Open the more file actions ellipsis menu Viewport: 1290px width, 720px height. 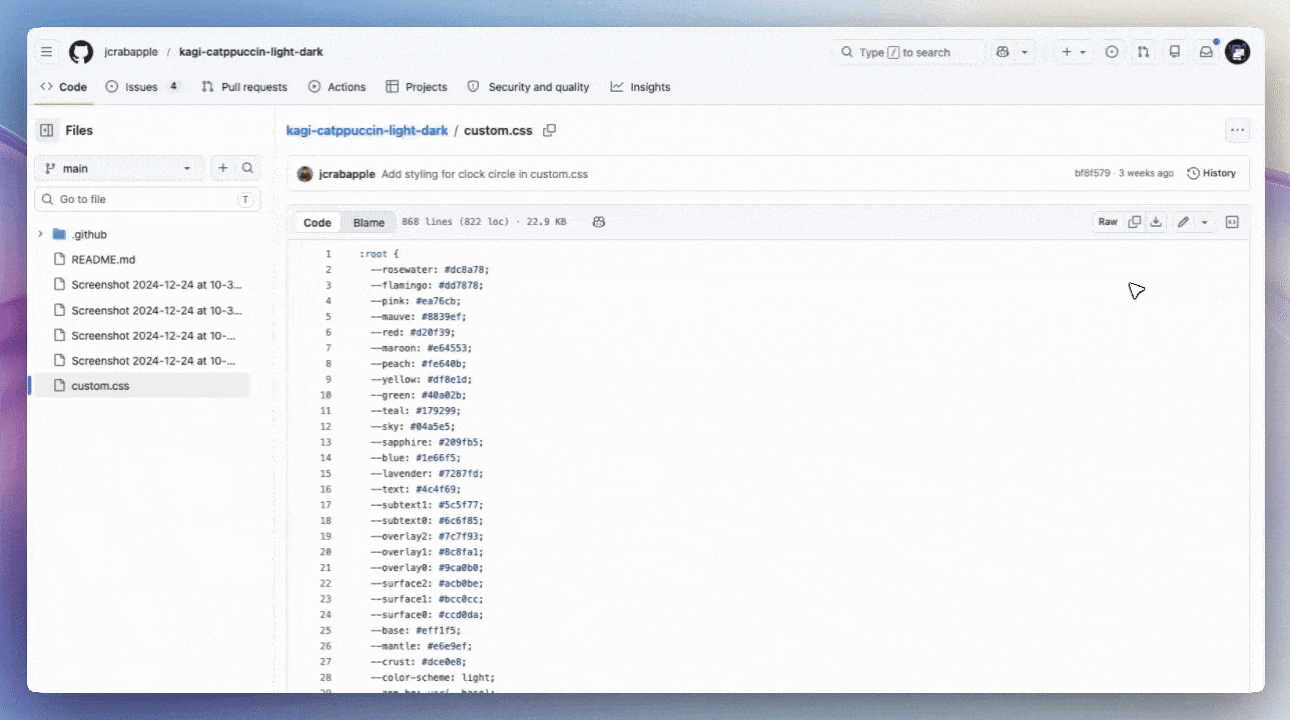[1238, 130]
